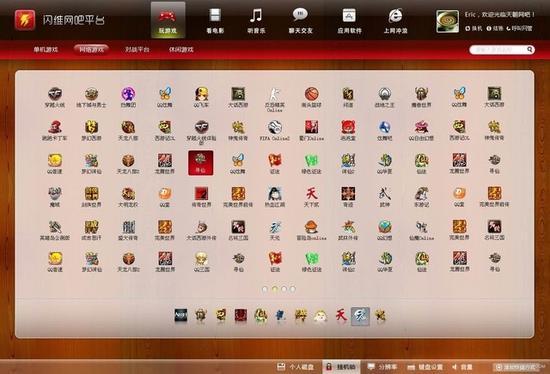Toggle the 挂机锁 lock in bottom bar
550x374 pixels.
tap(341, 367)
